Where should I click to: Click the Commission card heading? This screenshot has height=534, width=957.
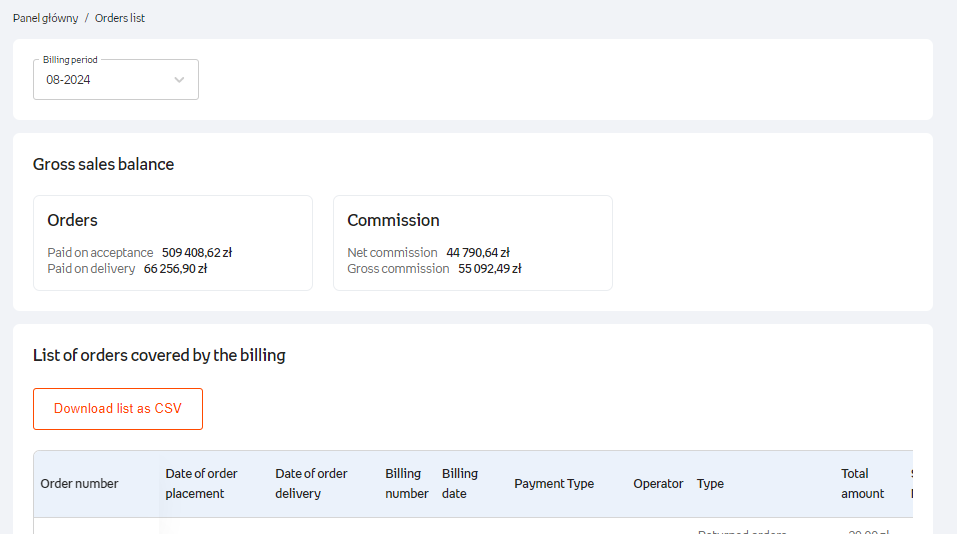tap(393, 220)
